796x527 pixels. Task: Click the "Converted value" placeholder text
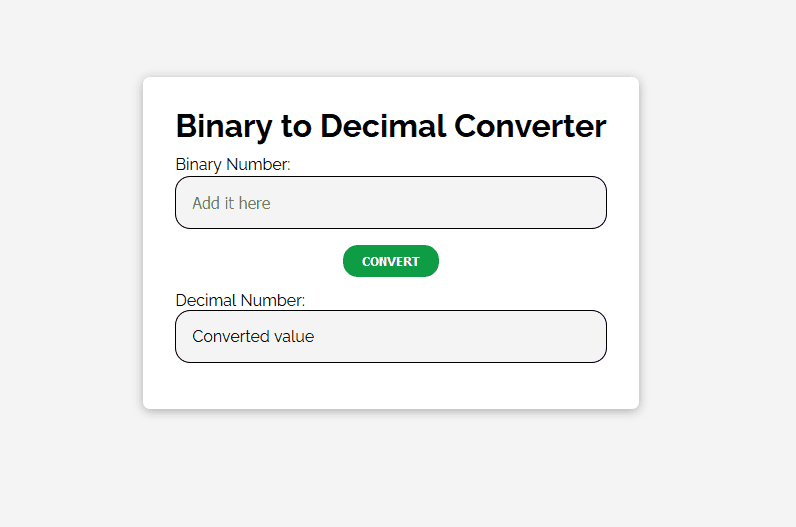253,336
